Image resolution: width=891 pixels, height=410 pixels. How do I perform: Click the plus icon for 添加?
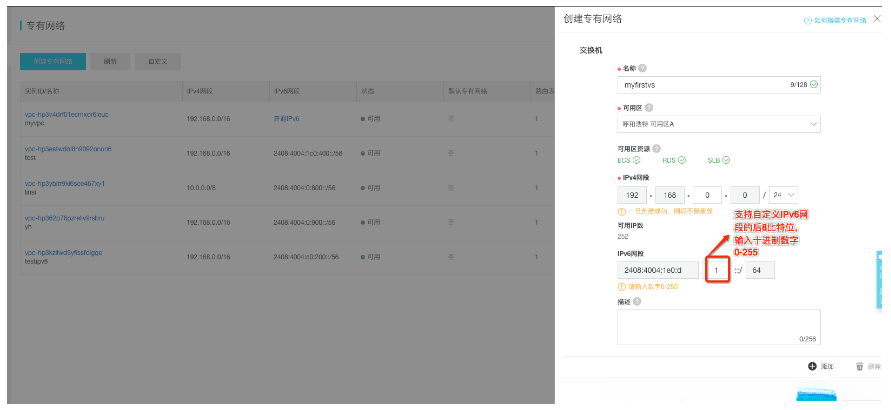(x=812, y=366)
